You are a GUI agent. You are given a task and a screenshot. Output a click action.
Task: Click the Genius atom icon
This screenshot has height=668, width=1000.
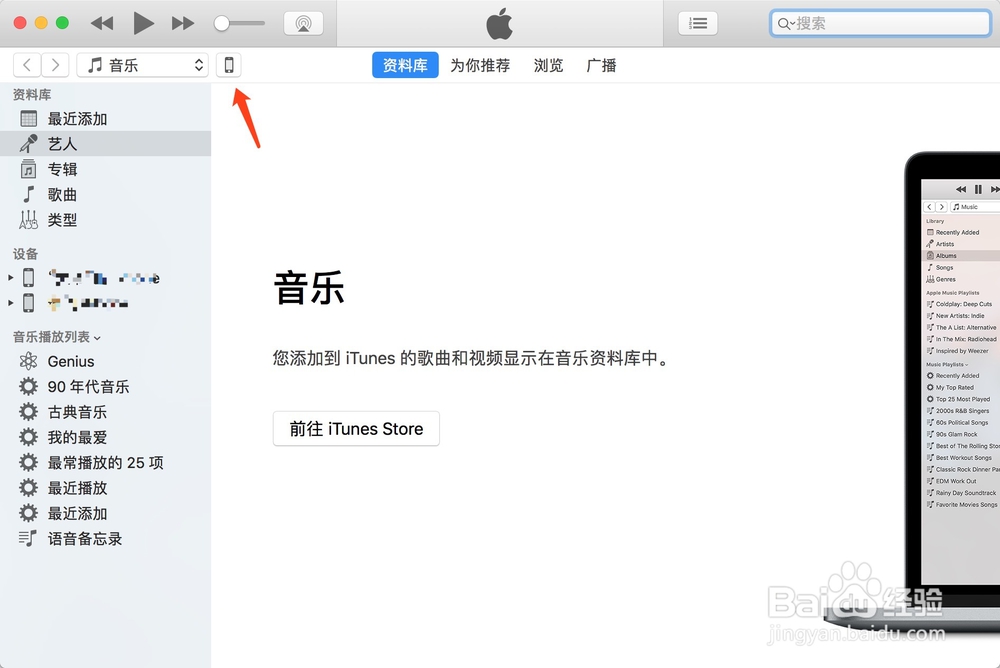pos(28,361)
